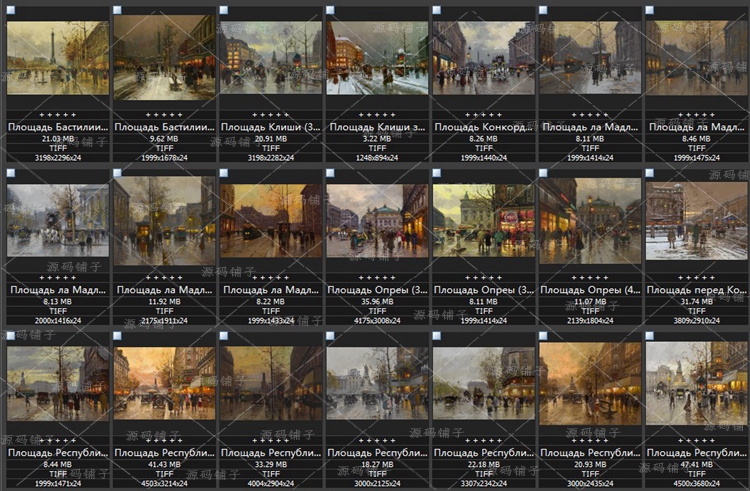Screen dimensions: 750x491
Task: Click the file name Площадь Клиши з...
Action: click(x=377, y=127)
